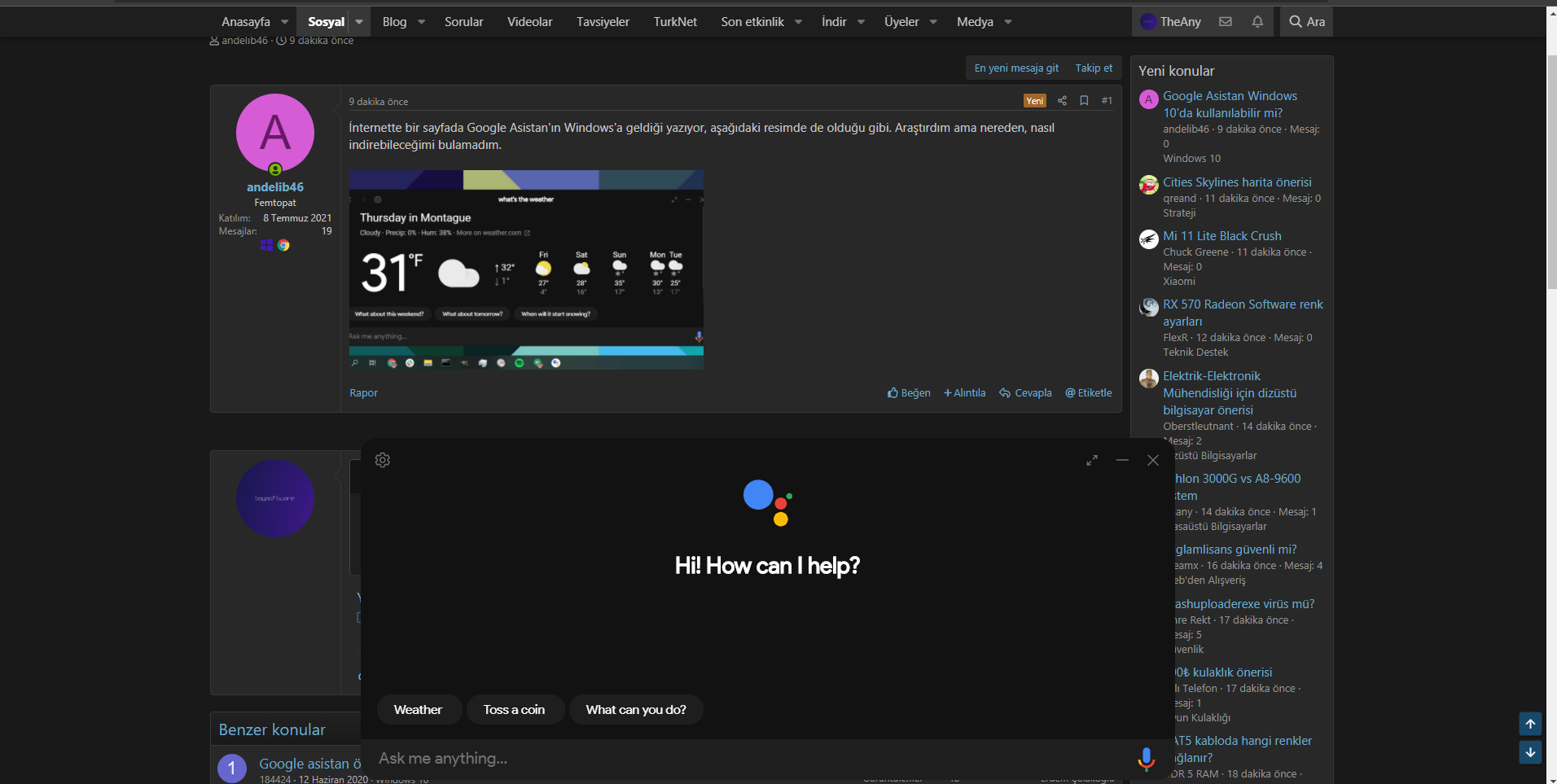1557x784 pixels.
Task: Click the Chrome badge under andelib46's profile
Action: (283, 245)
